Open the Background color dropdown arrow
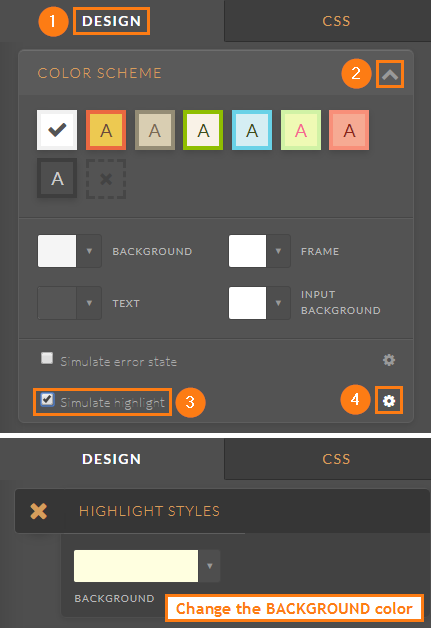This screenshot has width=431, height=628. [x=89, y=251]
